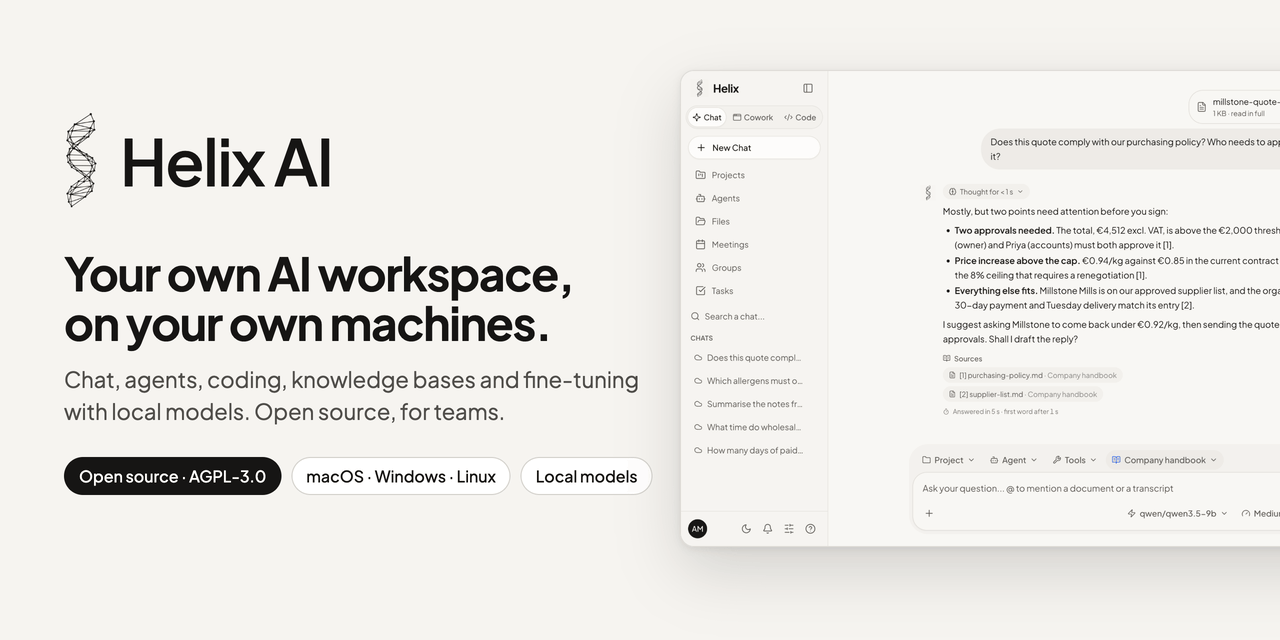Open the Company handbook dropdown

[x=1165, y=460]
